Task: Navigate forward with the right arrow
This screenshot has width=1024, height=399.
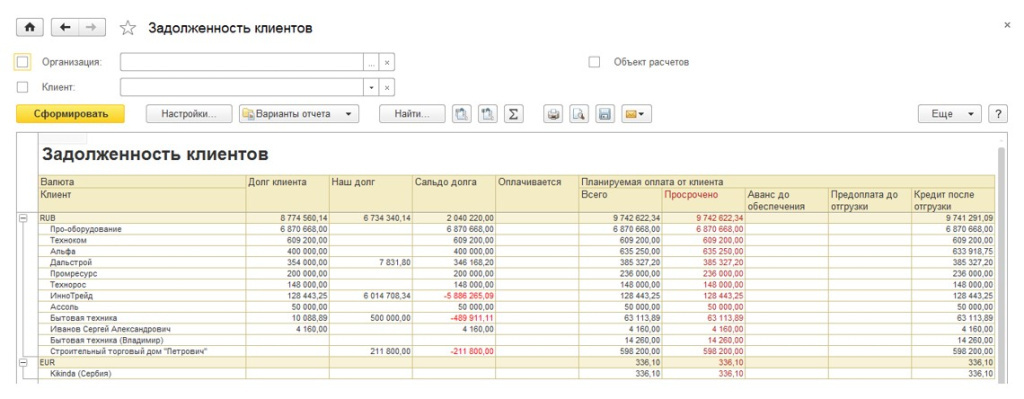Action: 91,27
